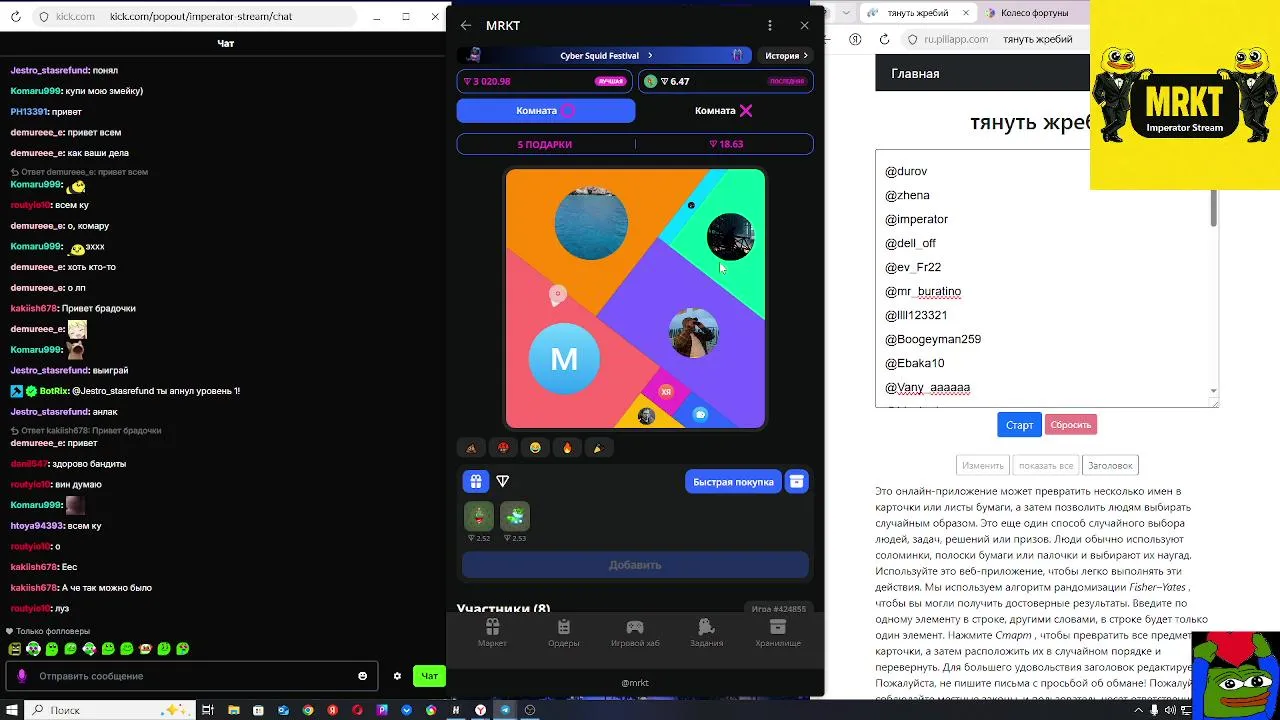Image resolution: width=1280 pixels, height=720 pixels.
Task: Select the gift priced 2.53
Action: click(515, 516)
